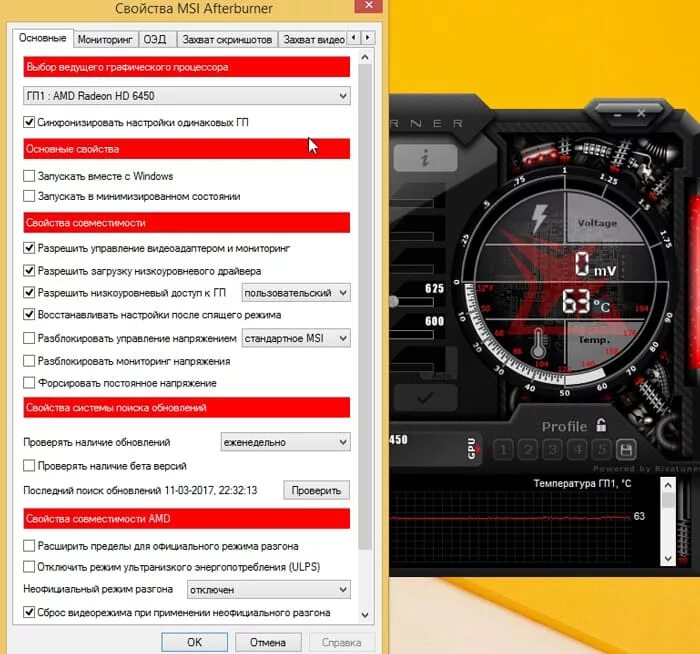Close the Свойства MSI Afterburner dialog

[x=369, y=5]
